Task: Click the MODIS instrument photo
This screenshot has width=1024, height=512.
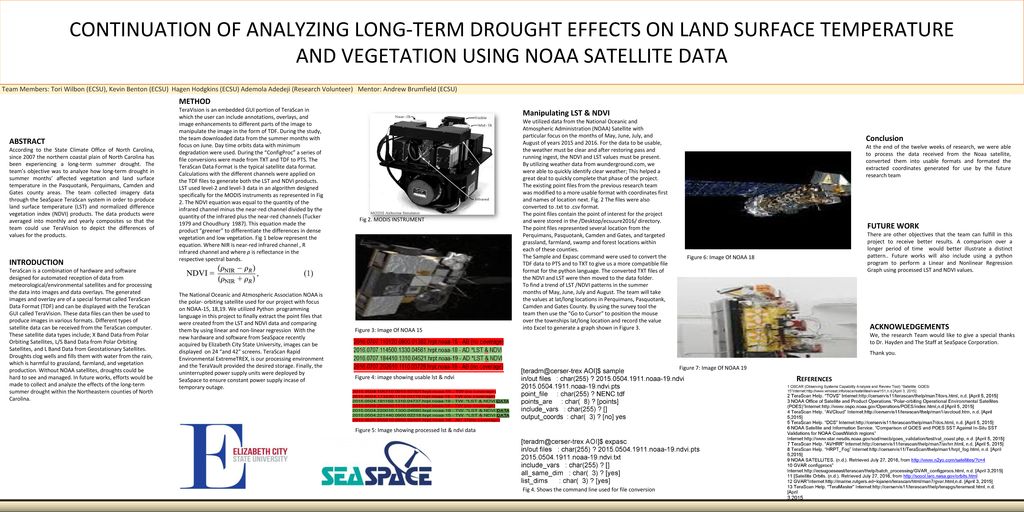Action: pos(431,165)
